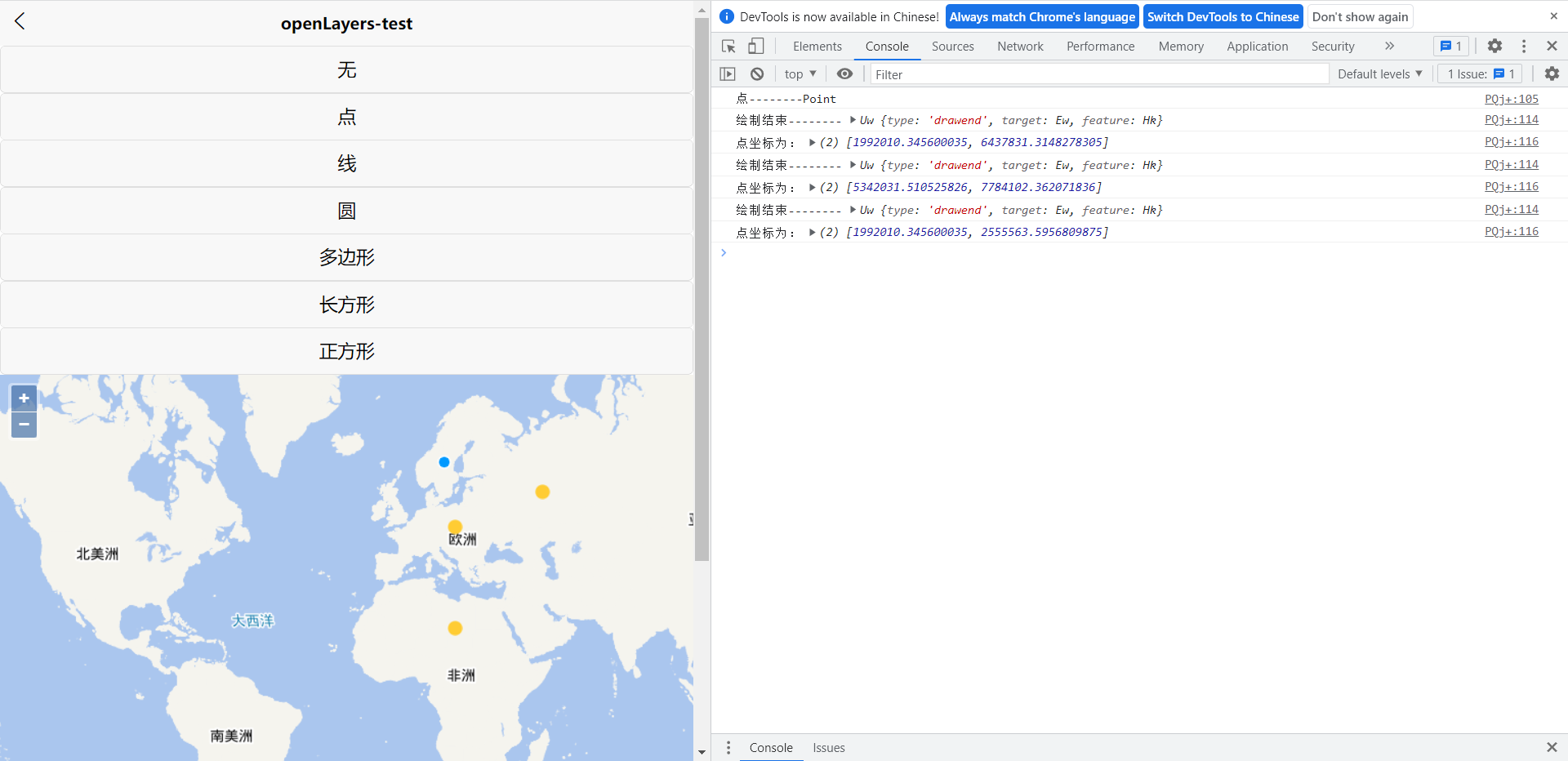Viewport: 1568px width, 761px height.
Task: Select the yellow point near 欧洲
Action: [455, 527]
